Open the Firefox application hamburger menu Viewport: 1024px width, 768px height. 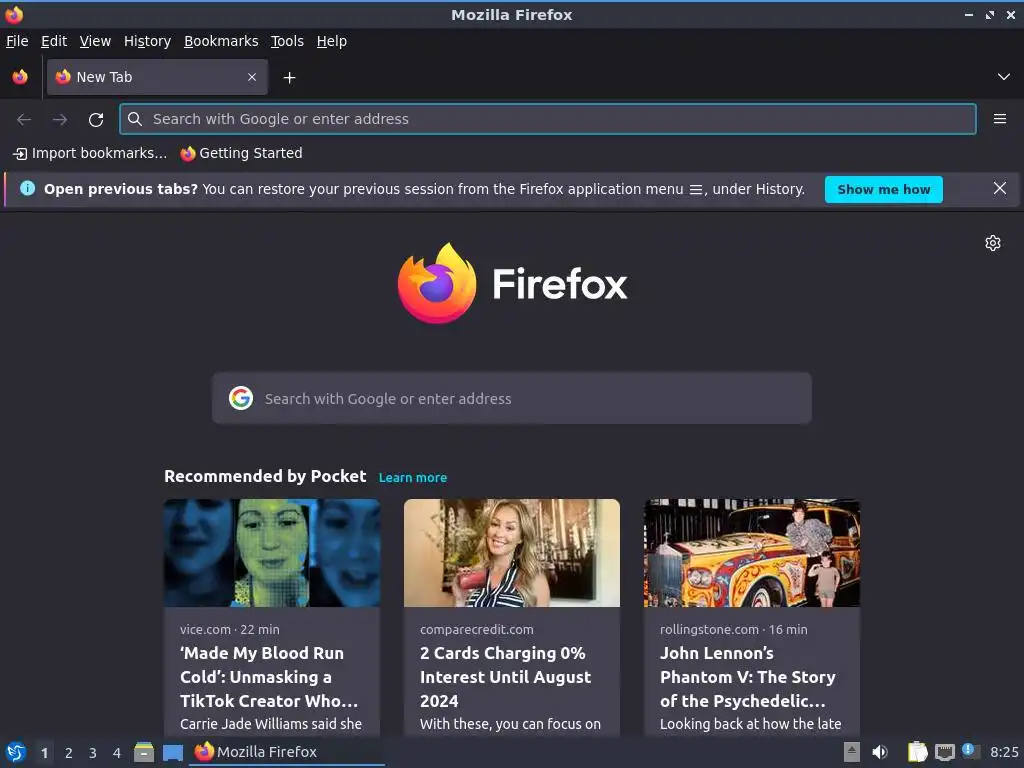click(1000, 119)
